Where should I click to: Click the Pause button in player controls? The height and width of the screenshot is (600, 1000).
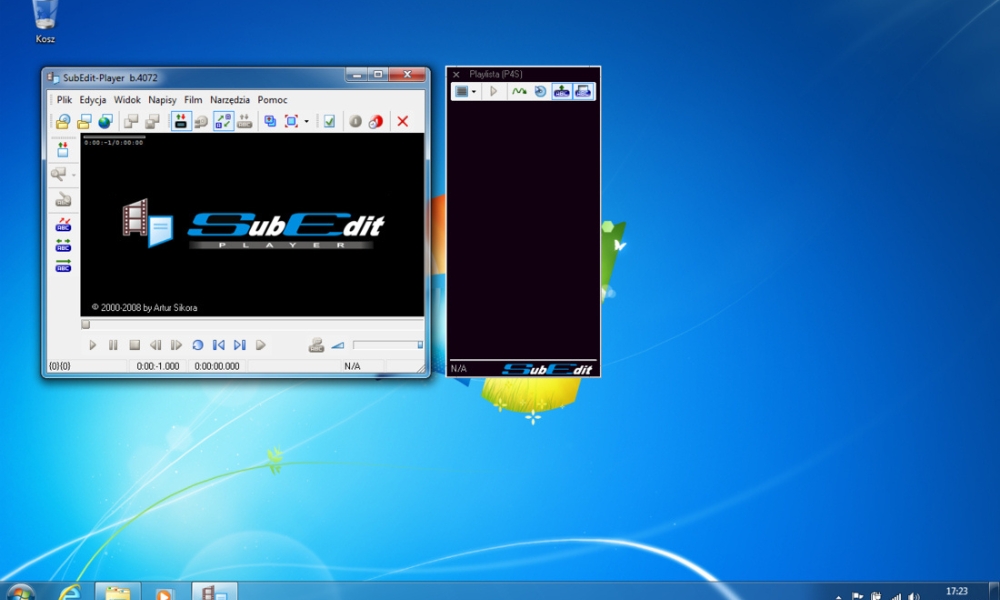pos(113,345)
